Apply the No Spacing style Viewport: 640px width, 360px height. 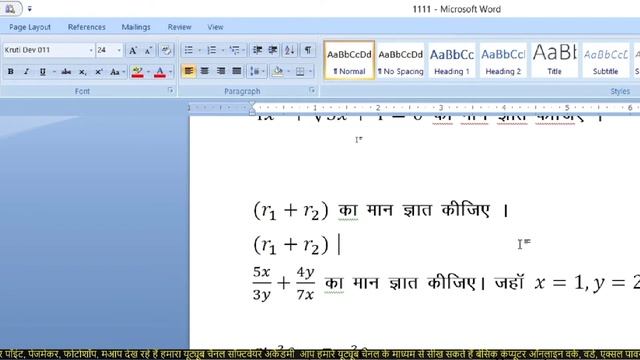tap(400, 60)
